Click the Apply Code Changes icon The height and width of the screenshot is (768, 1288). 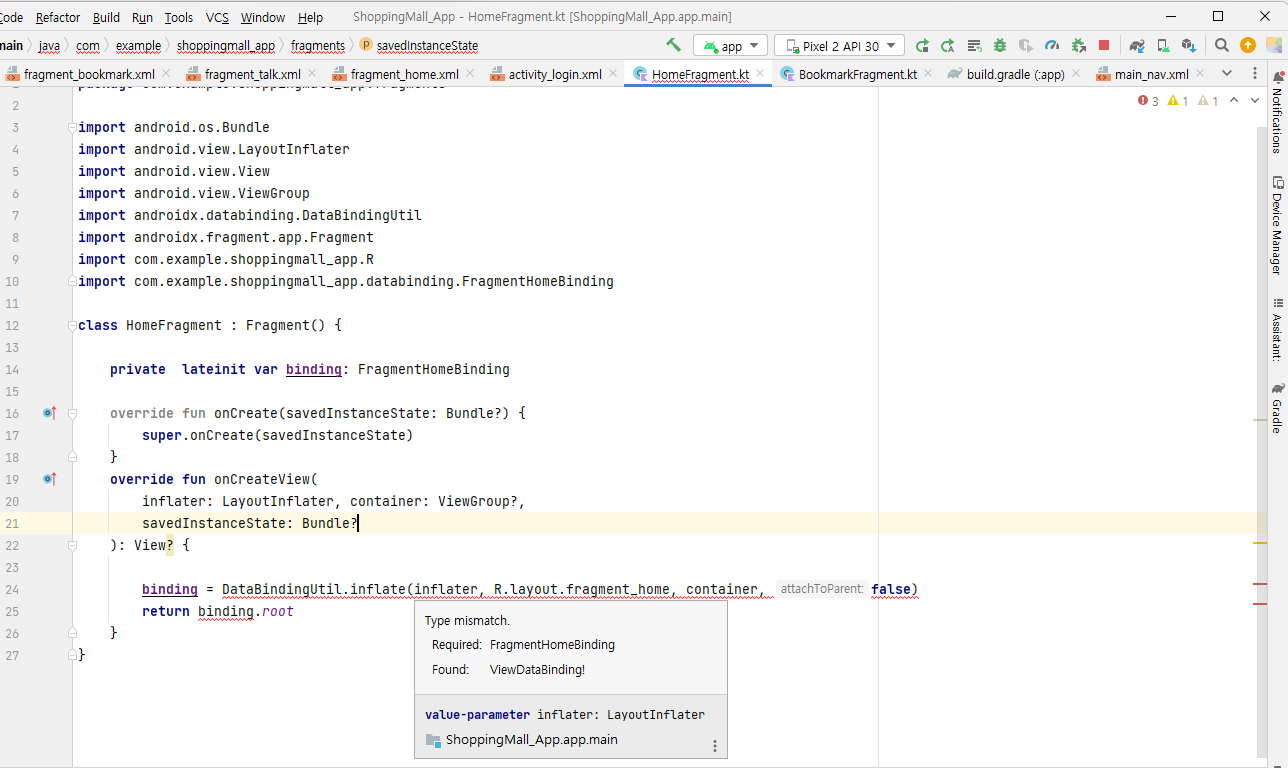coord(973,45)
